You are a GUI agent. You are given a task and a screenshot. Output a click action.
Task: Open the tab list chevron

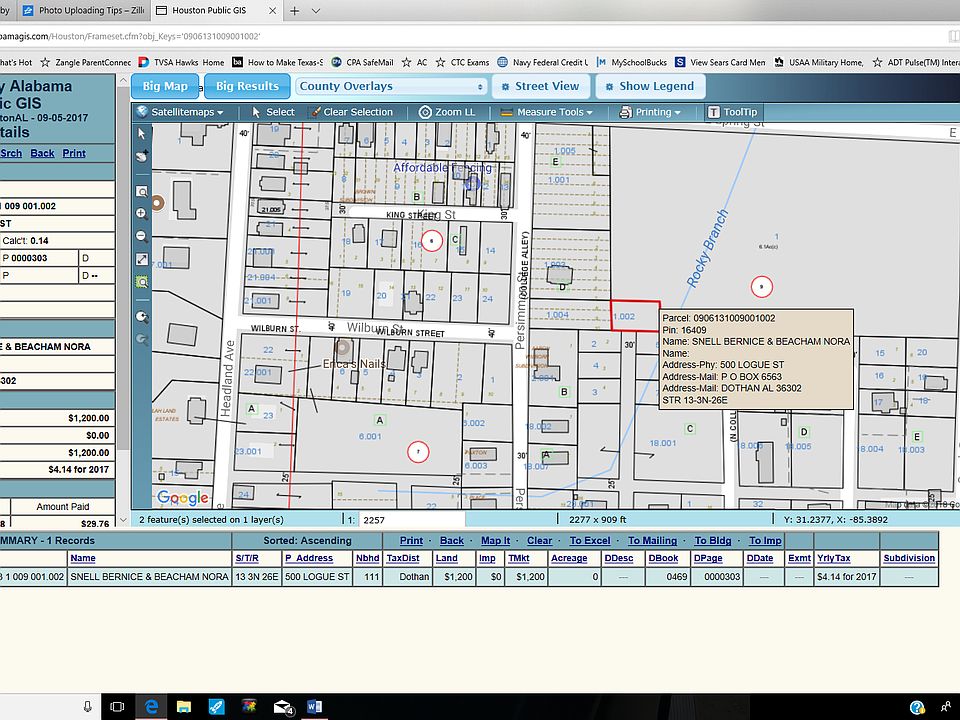(316, 10)
